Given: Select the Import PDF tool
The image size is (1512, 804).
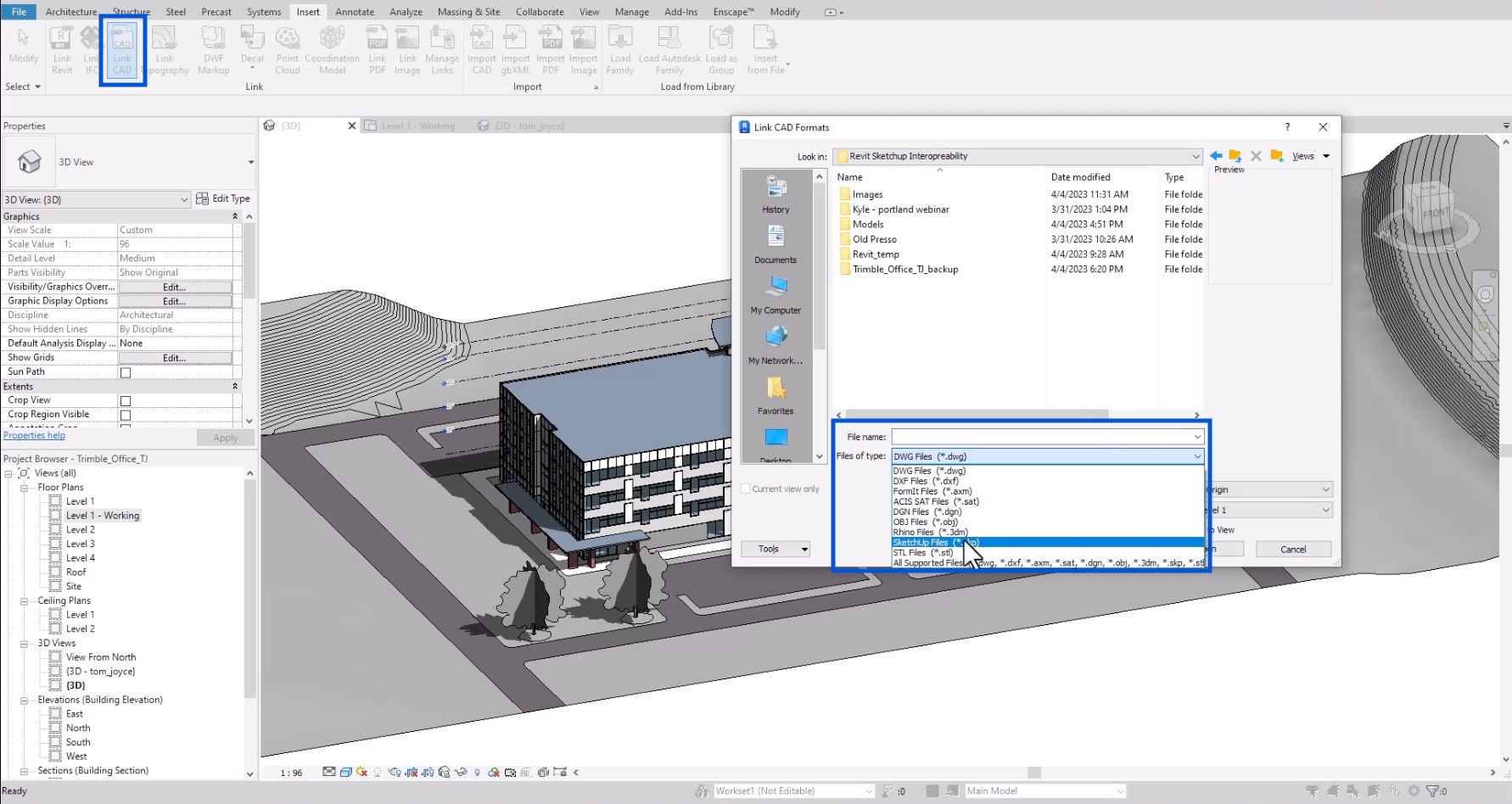Looking at the screenshot, I should click(x=550, y=49).
